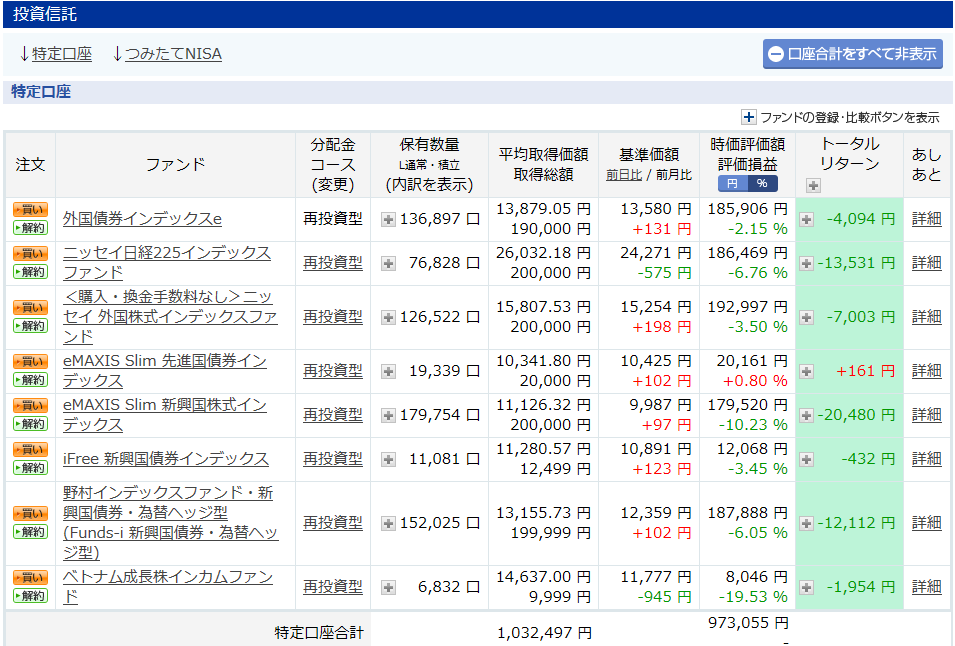Expand total return details for -12,112円

pyautogui.click(x=806, y=524)
